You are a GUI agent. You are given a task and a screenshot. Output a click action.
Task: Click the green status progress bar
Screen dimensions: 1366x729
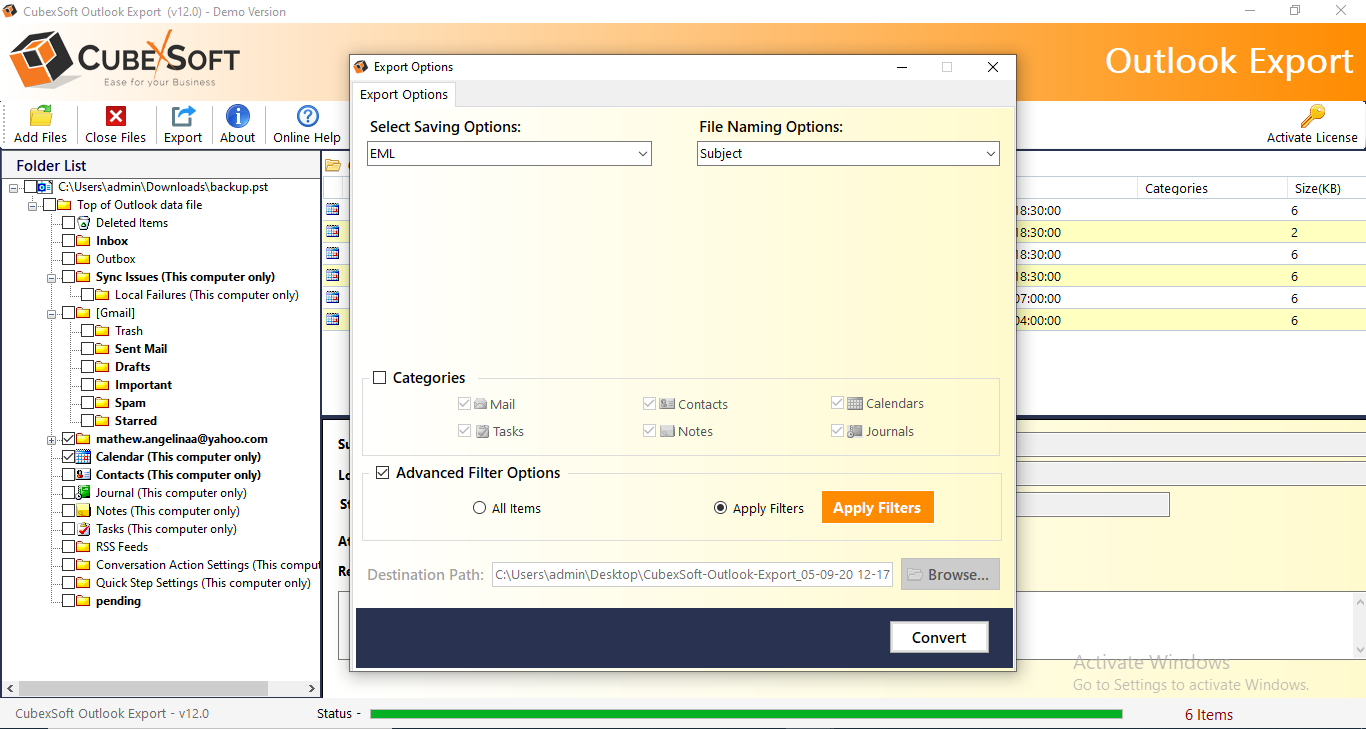[746, 714]
